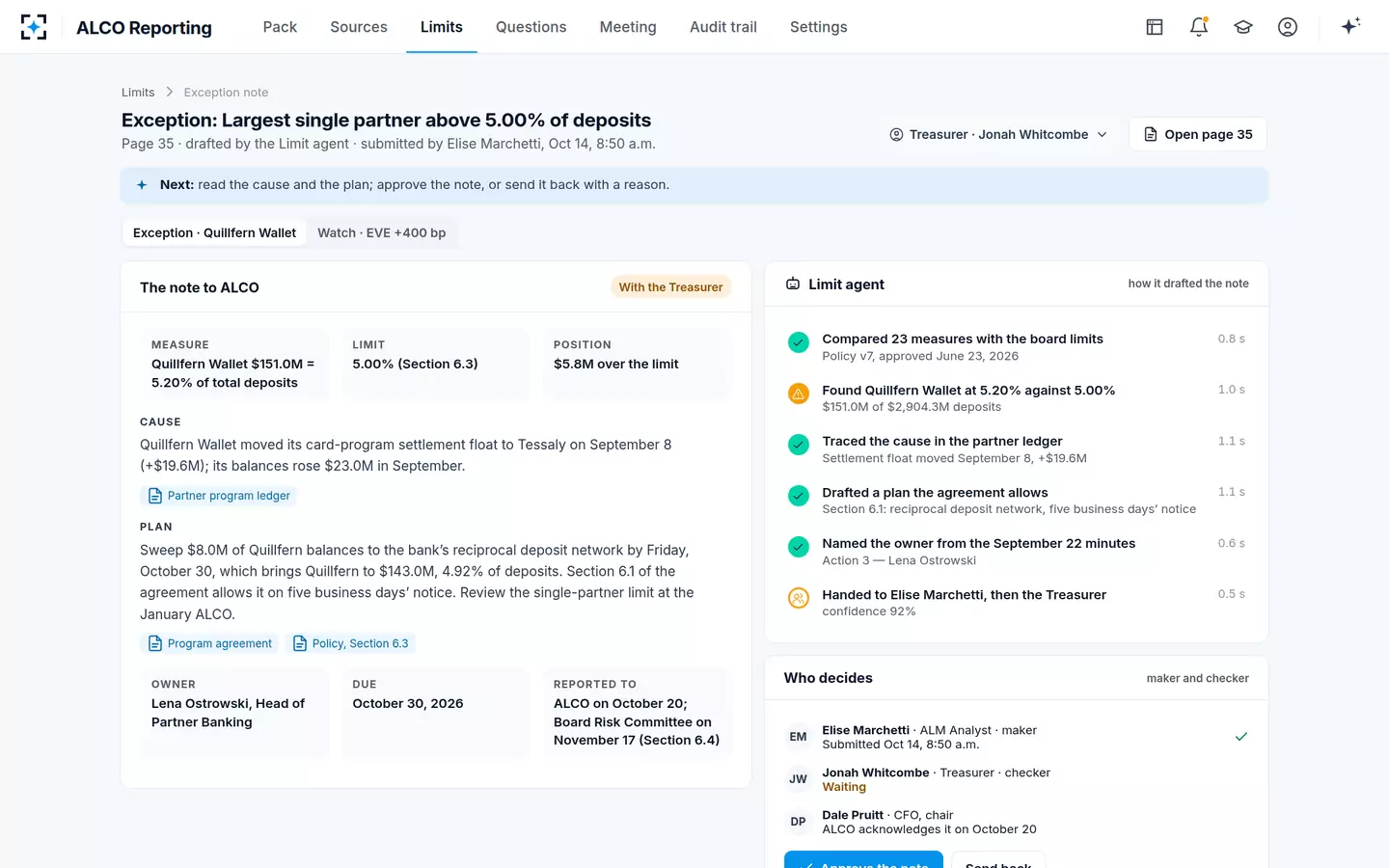
Task: Click the Limit agent robot icon
Action: 793,284
